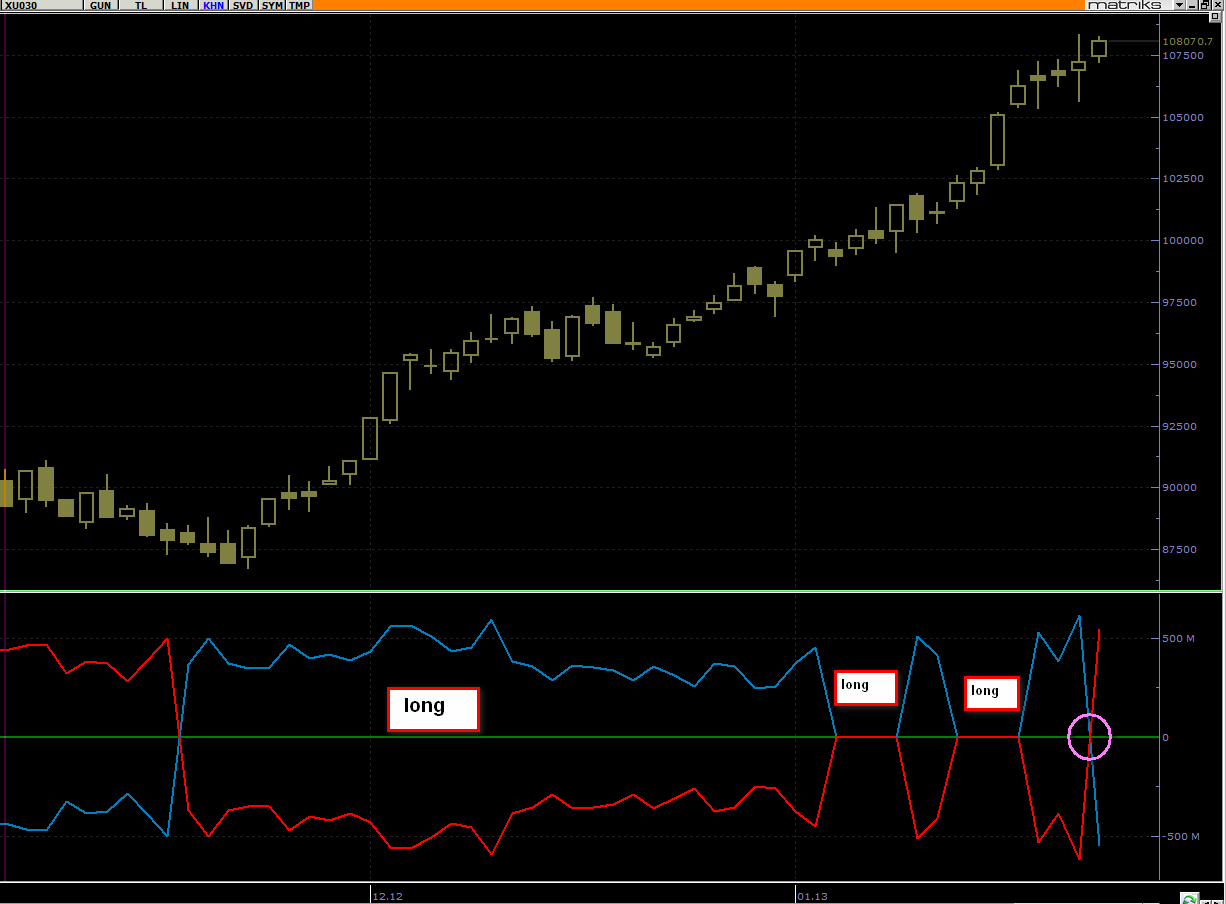
Task: Toggle the SVD button
Action: pyautogui.click(x=243, y=5)
